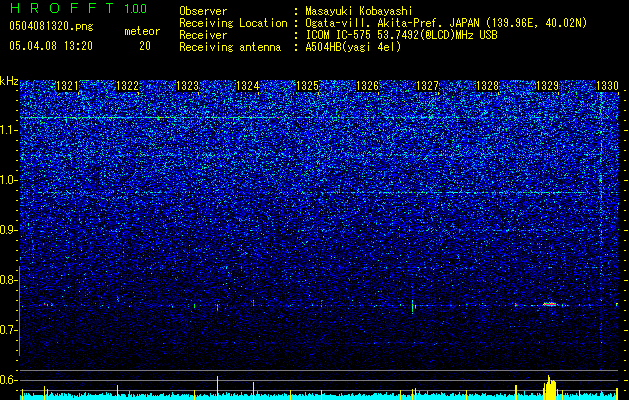Click the 0.6 kHz axis label
This screenshot has width=629, height=400.
point(9,380)
